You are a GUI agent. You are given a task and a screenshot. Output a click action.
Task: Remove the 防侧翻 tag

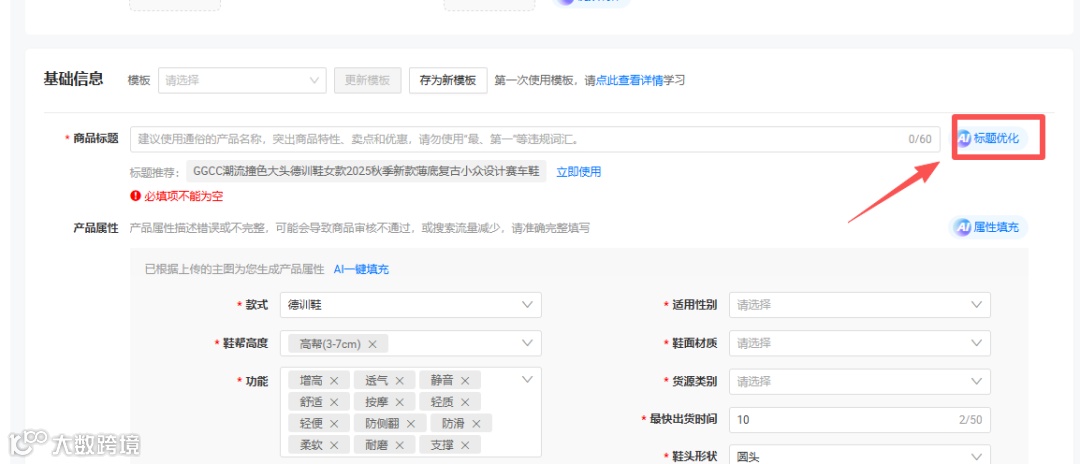coord(411,423)
